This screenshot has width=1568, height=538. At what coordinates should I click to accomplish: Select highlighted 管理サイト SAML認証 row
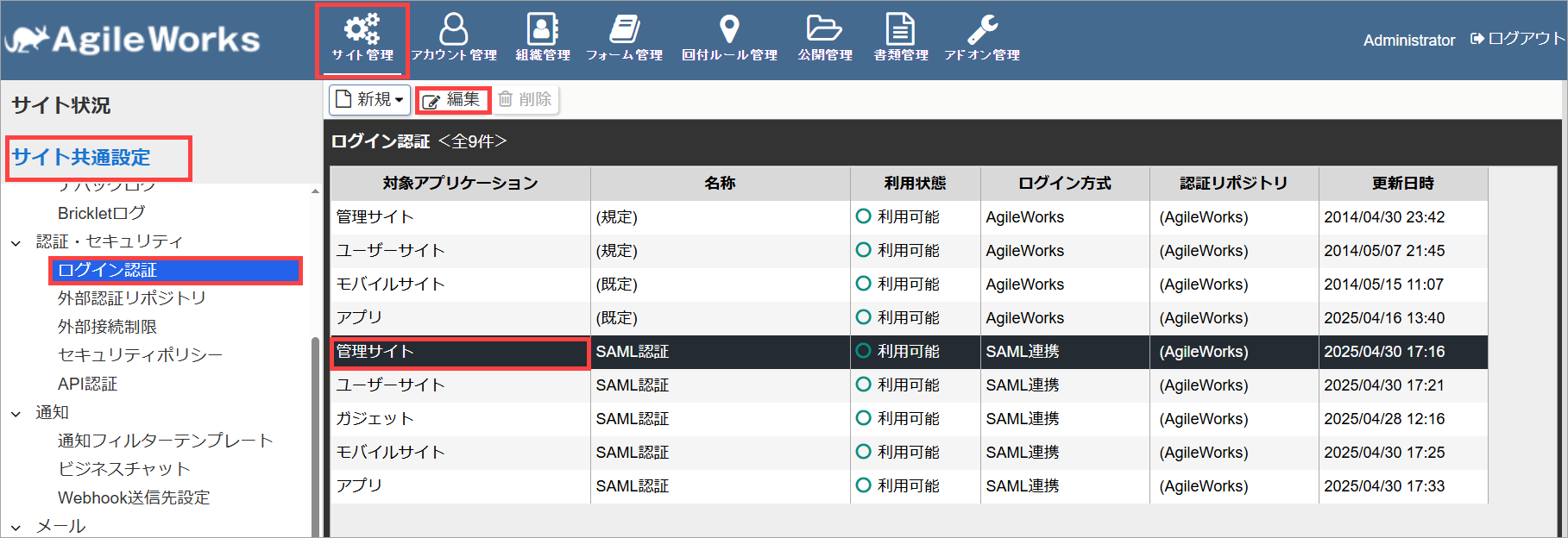tap(910, 352)
